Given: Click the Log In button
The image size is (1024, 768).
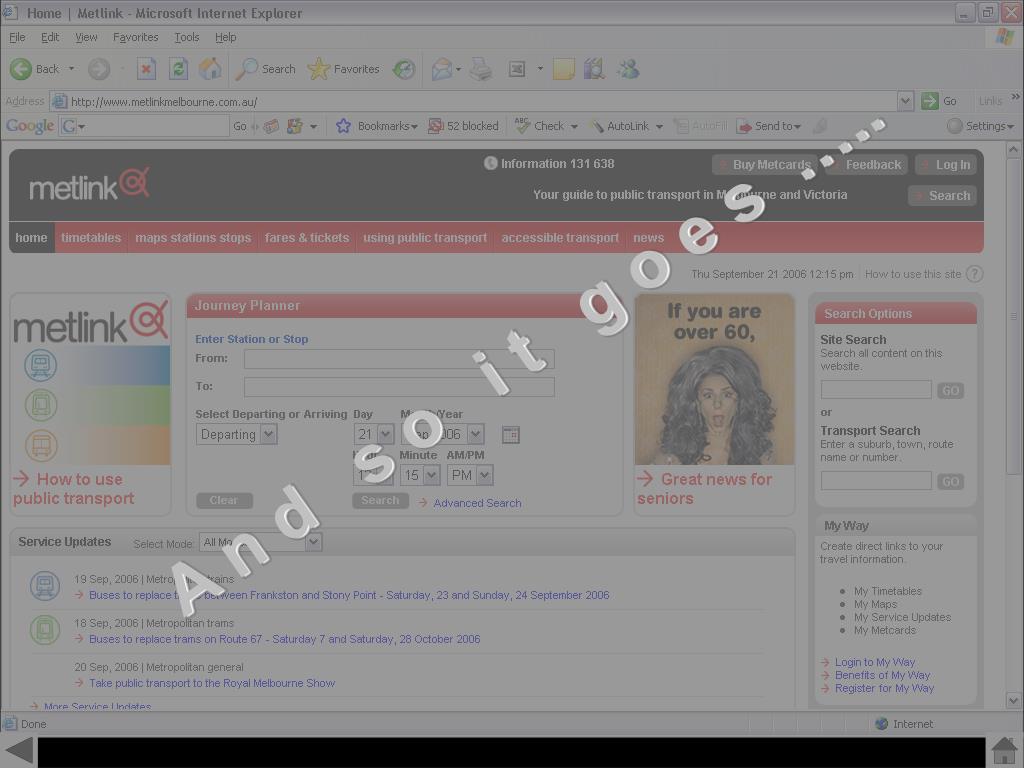Looking at the screenshot, I should coord(946,165).
